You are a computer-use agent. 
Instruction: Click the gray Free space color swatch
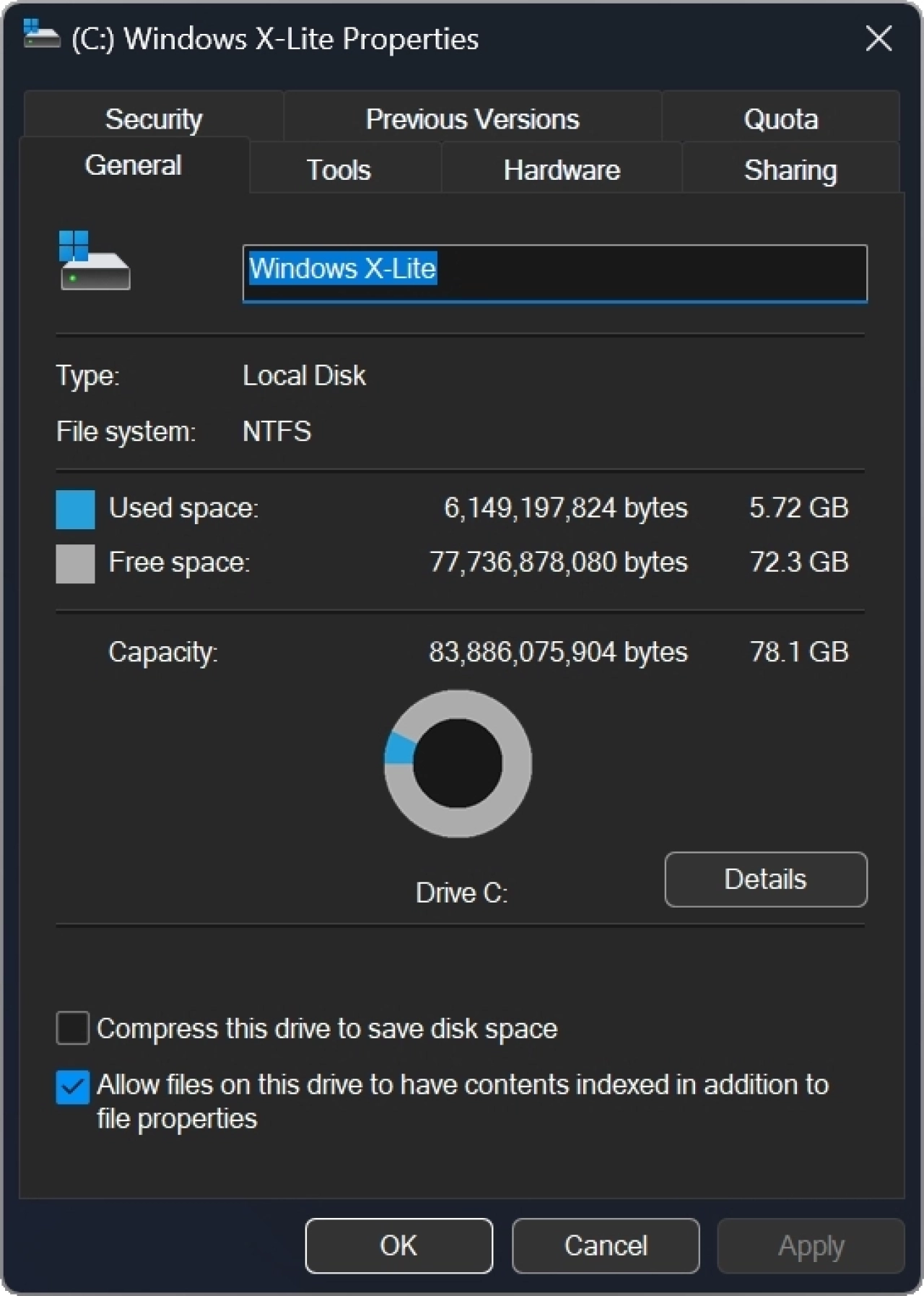(75, 563)
